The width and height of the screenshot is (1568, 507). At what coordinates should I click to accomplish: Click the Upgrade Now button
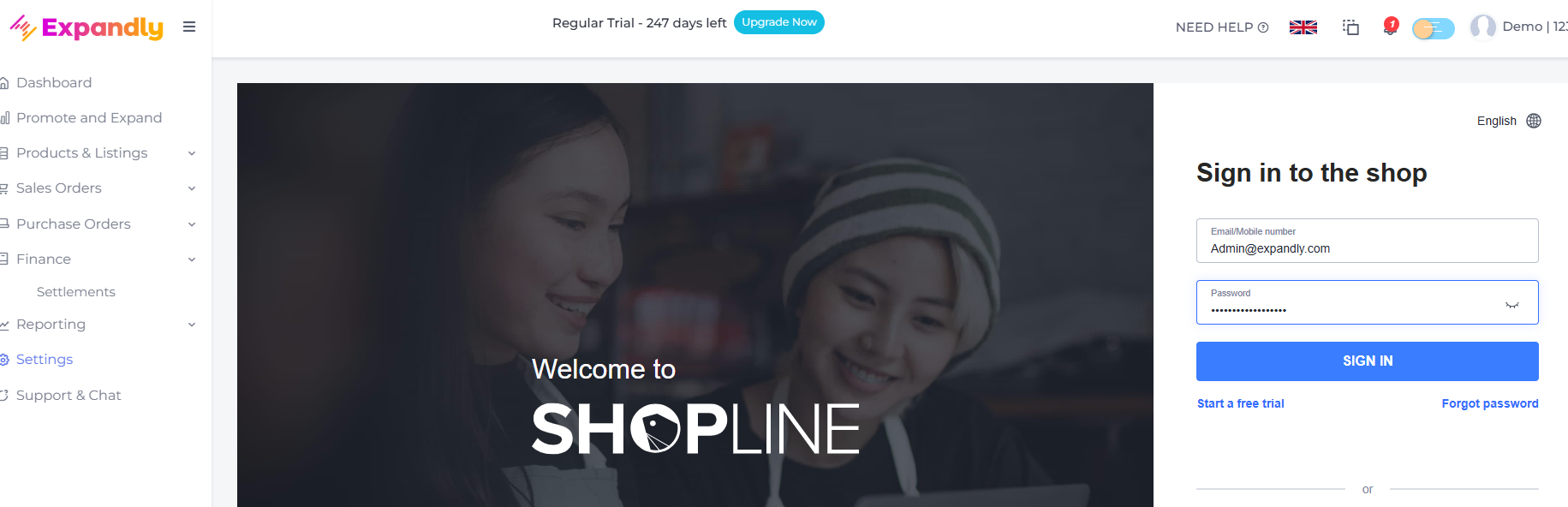pos(778,22)
